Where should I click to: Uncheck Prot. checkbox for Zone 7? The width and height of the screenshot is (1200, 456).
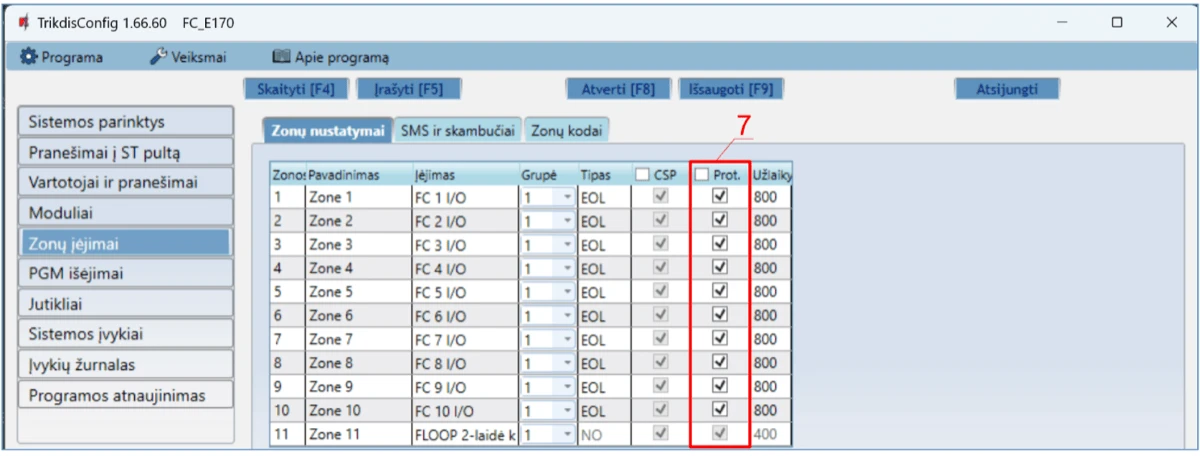point(719,339)
